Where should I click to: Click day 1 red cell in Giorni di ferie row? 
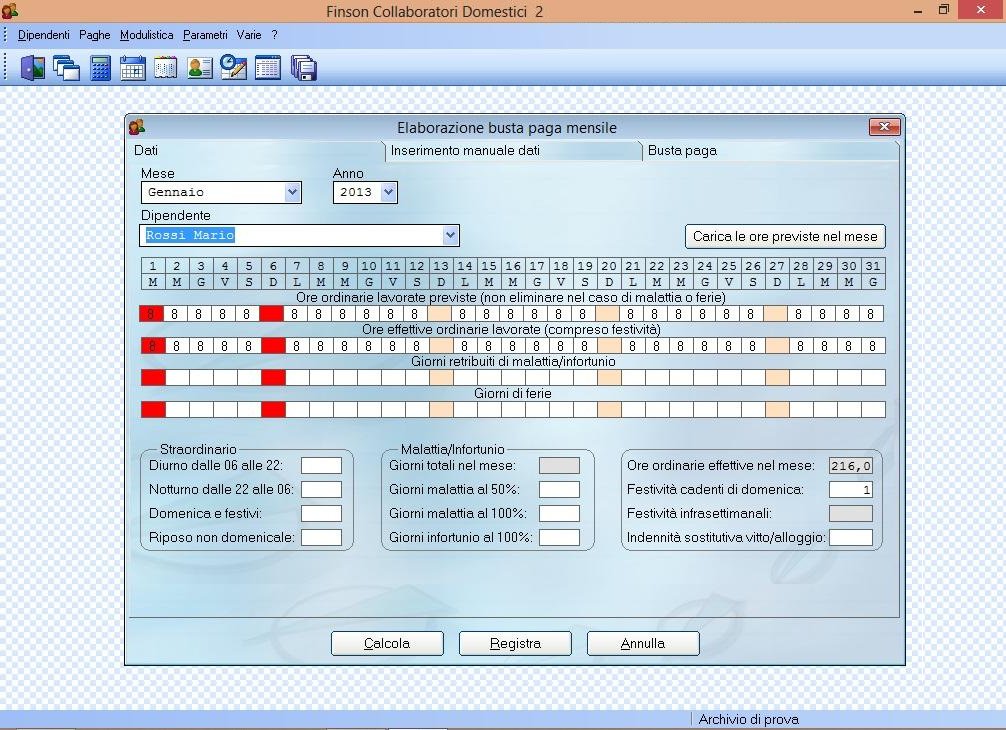click(153, 409)
